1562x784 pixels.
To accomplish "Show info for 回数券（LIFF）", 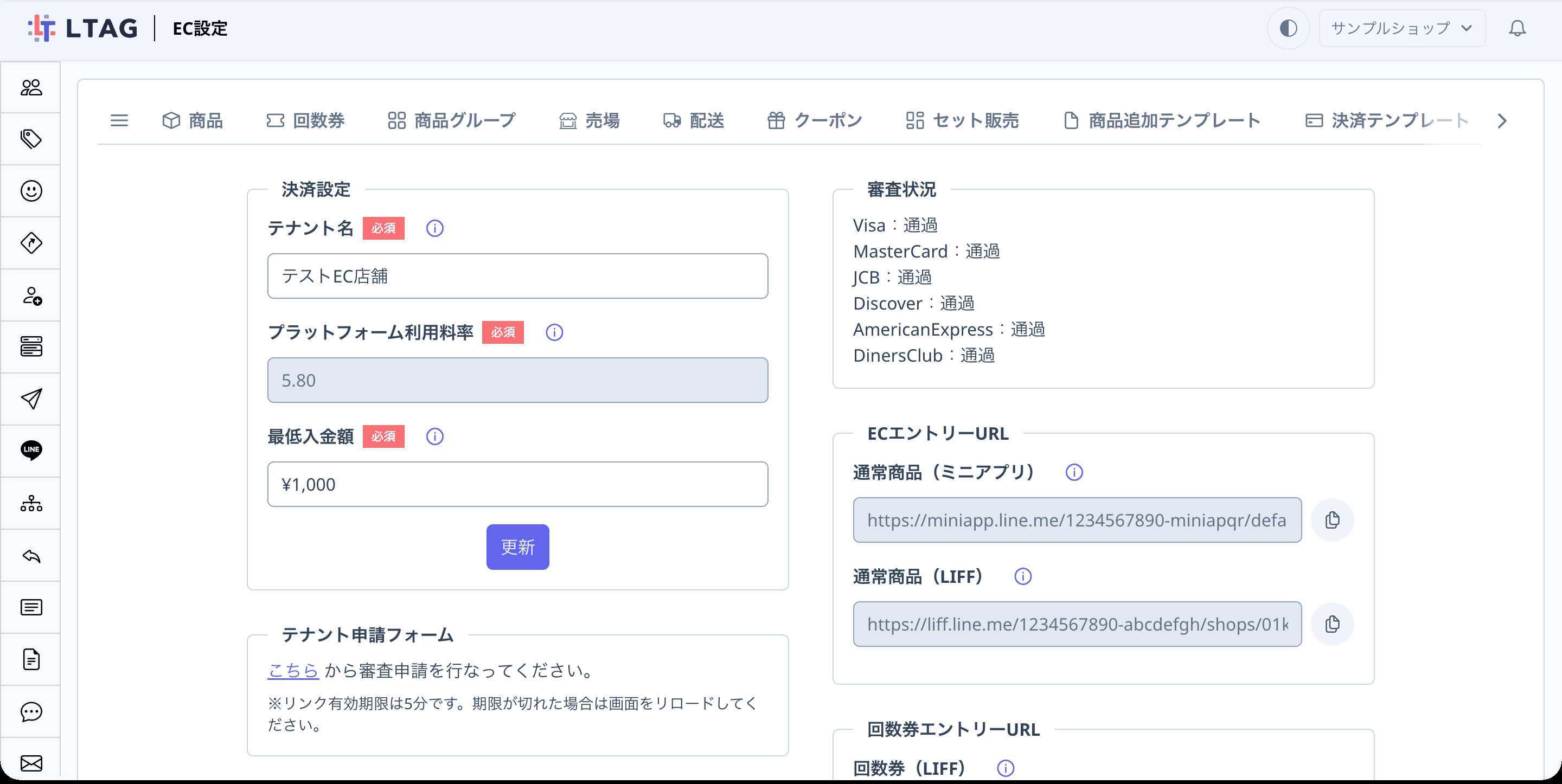I will (x=1006, y=768).
